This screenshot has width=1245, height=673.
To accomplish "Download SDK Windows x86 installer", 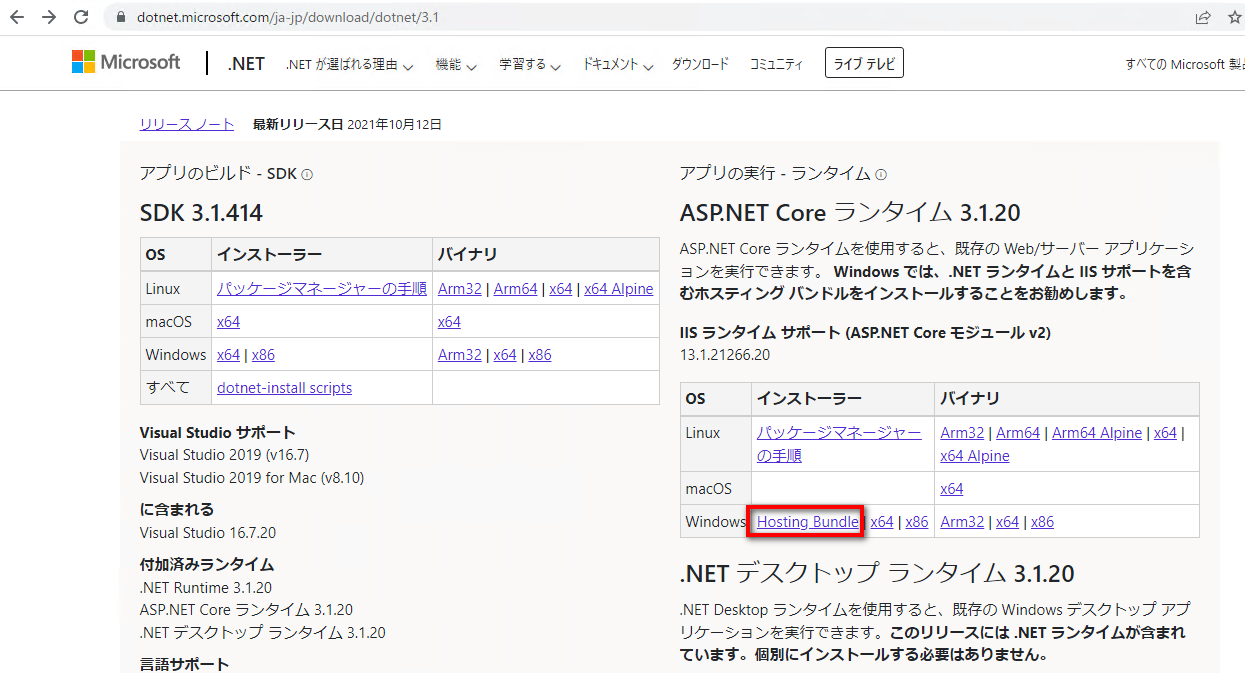I will (263, 355).
